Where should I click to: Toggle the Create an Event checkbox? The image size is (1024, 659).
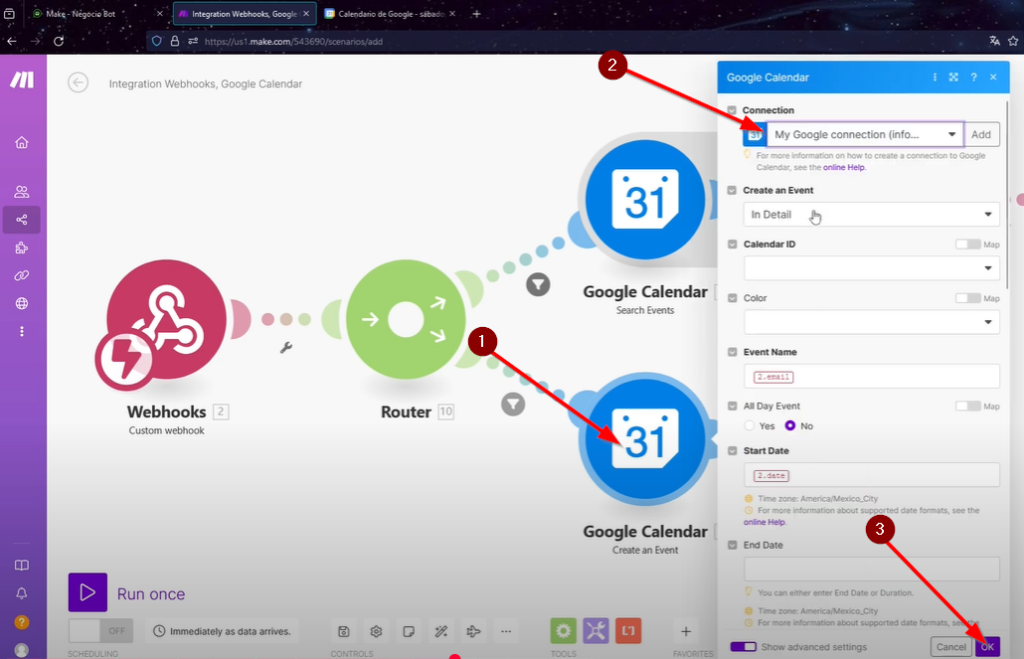click(x=732, y=190)
